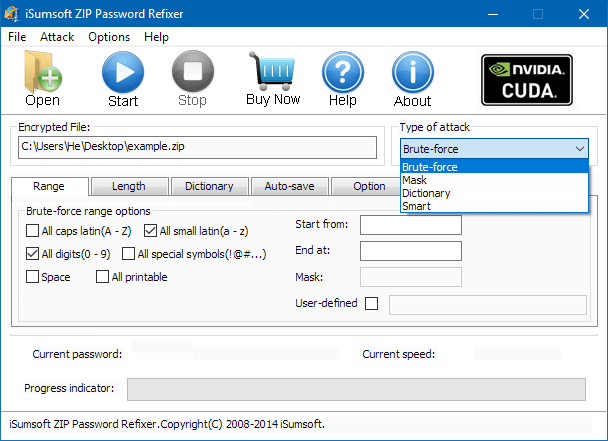Click the copyright status bar text
Screen dimensions: 608x441
point(167,424)
